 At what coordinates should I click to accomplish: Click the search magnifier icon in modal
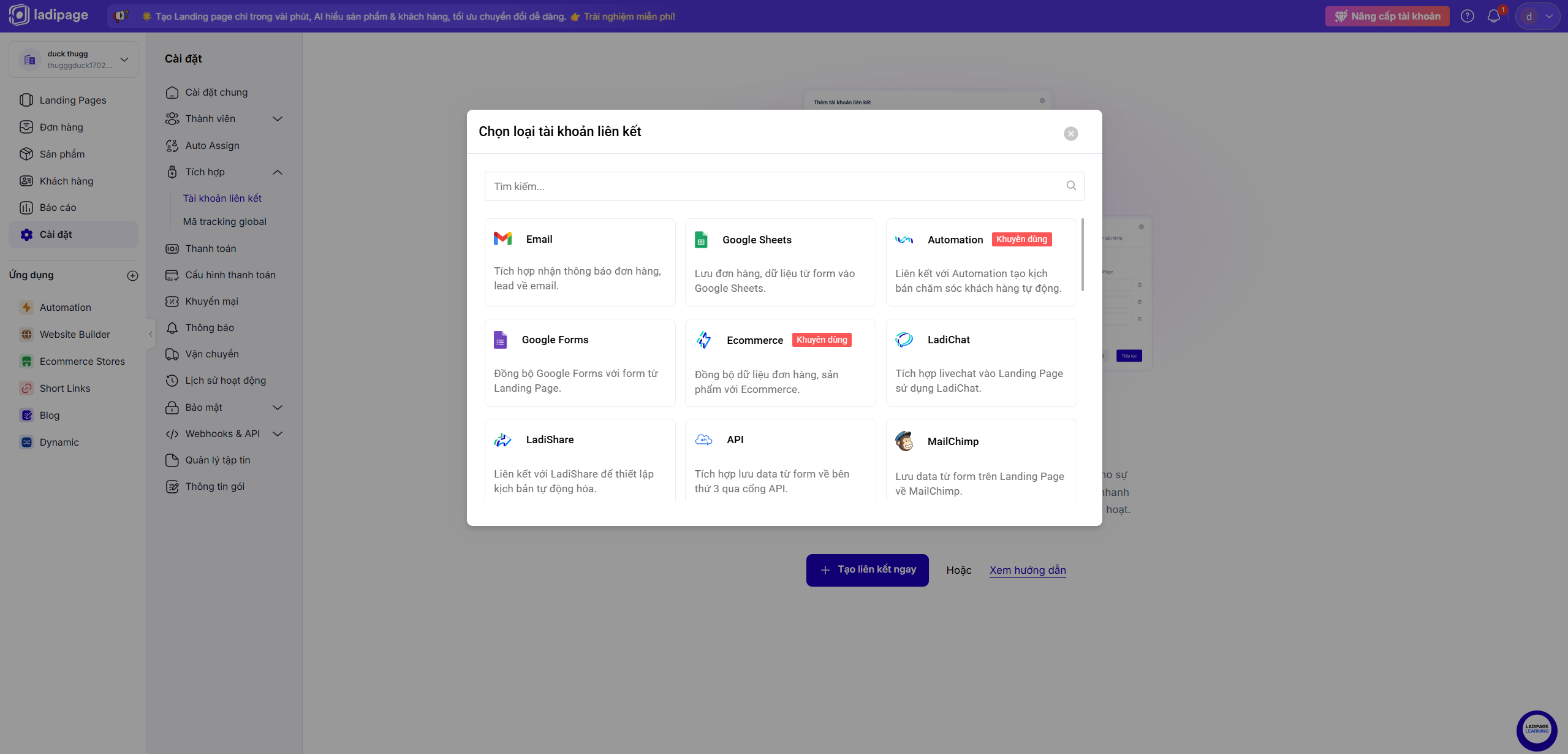(1071, 186)
